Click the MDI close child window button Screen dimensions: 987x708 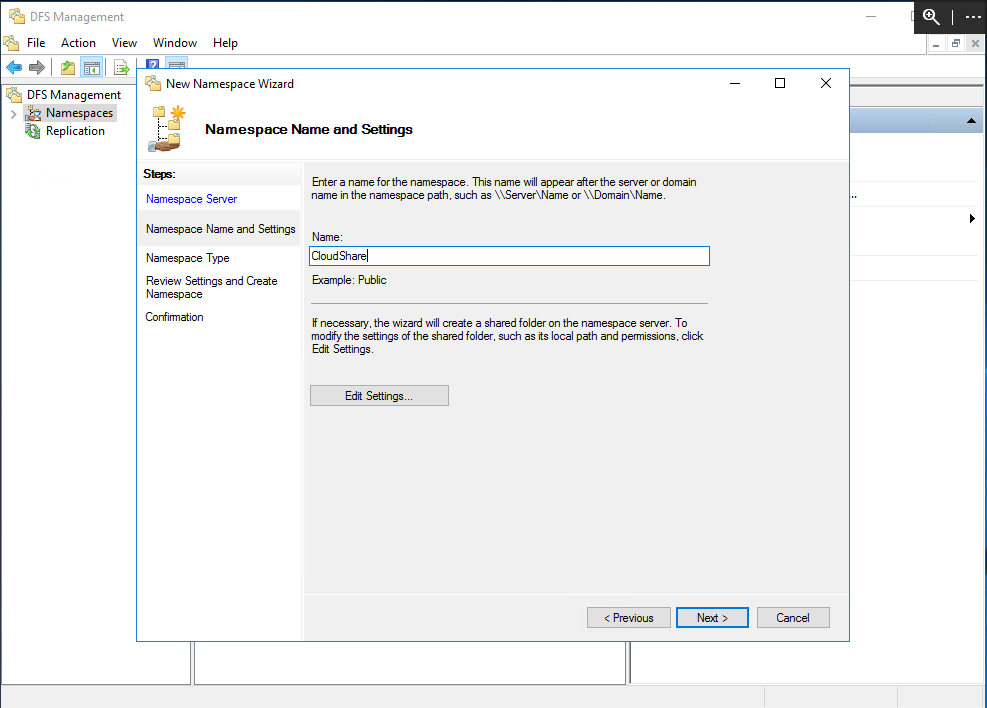click(975, 43)
